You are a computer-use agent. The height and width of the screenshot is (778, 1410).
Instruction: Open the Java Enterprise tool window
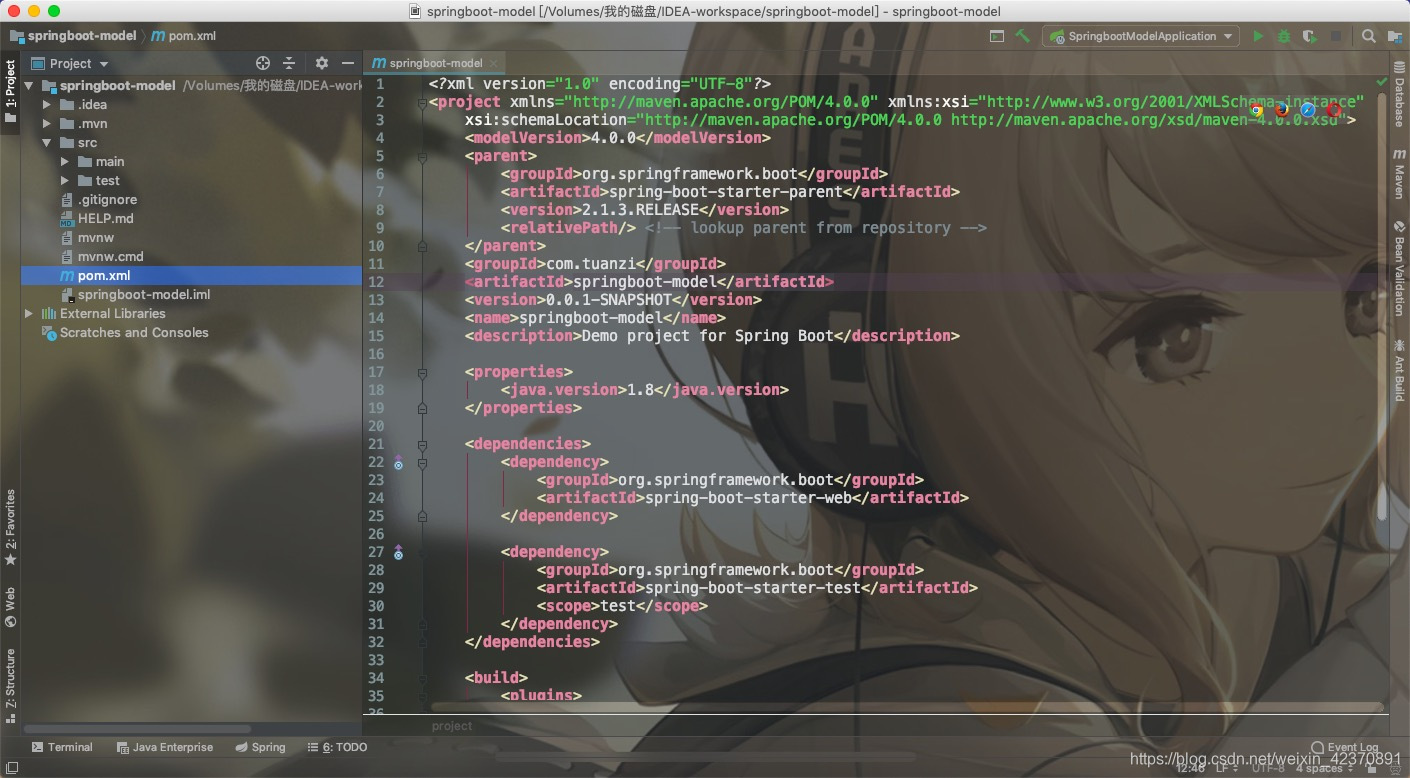pos(165,747)
